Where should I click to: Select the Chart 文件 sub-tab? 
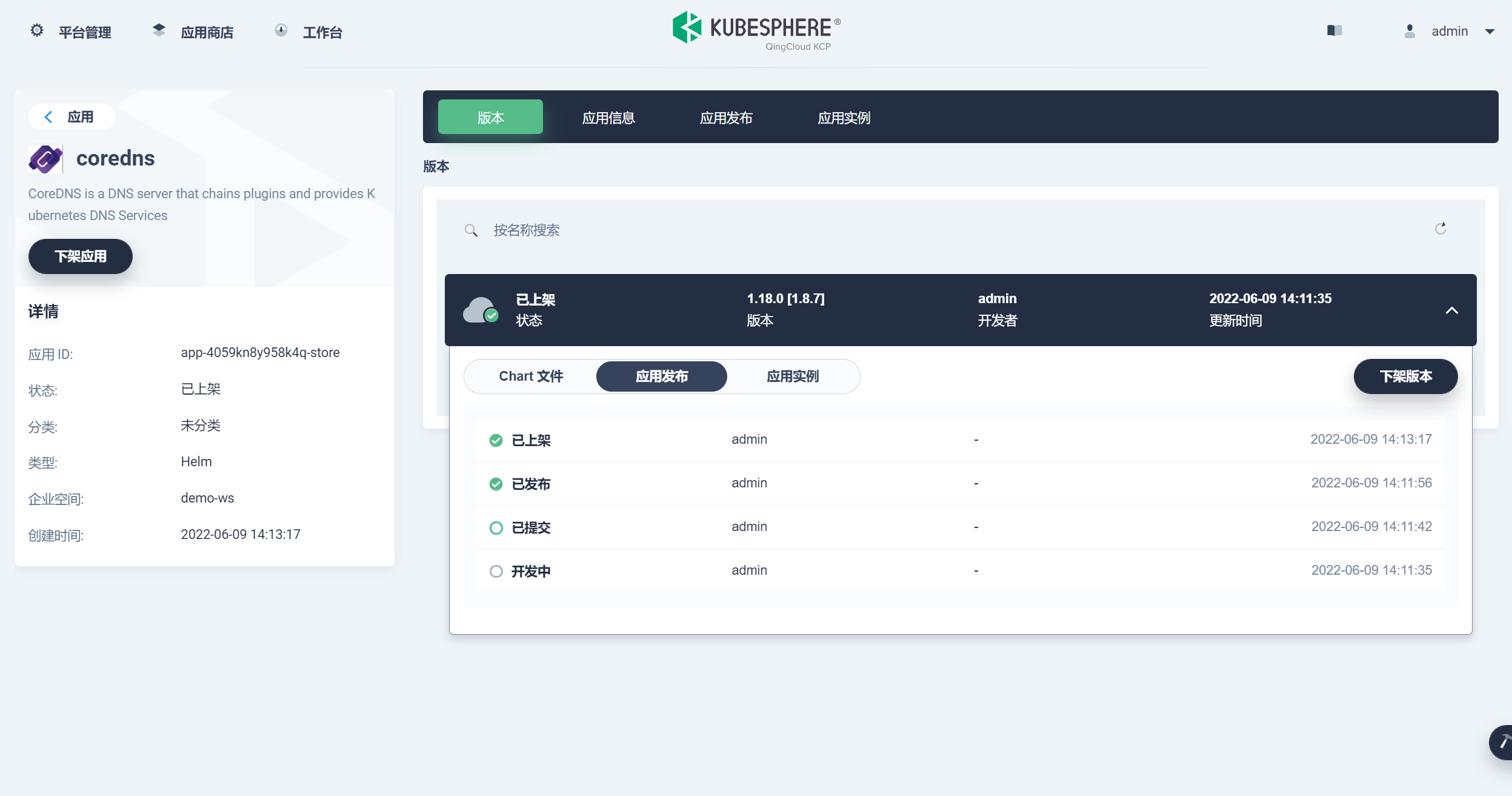(x=531, y=376)
